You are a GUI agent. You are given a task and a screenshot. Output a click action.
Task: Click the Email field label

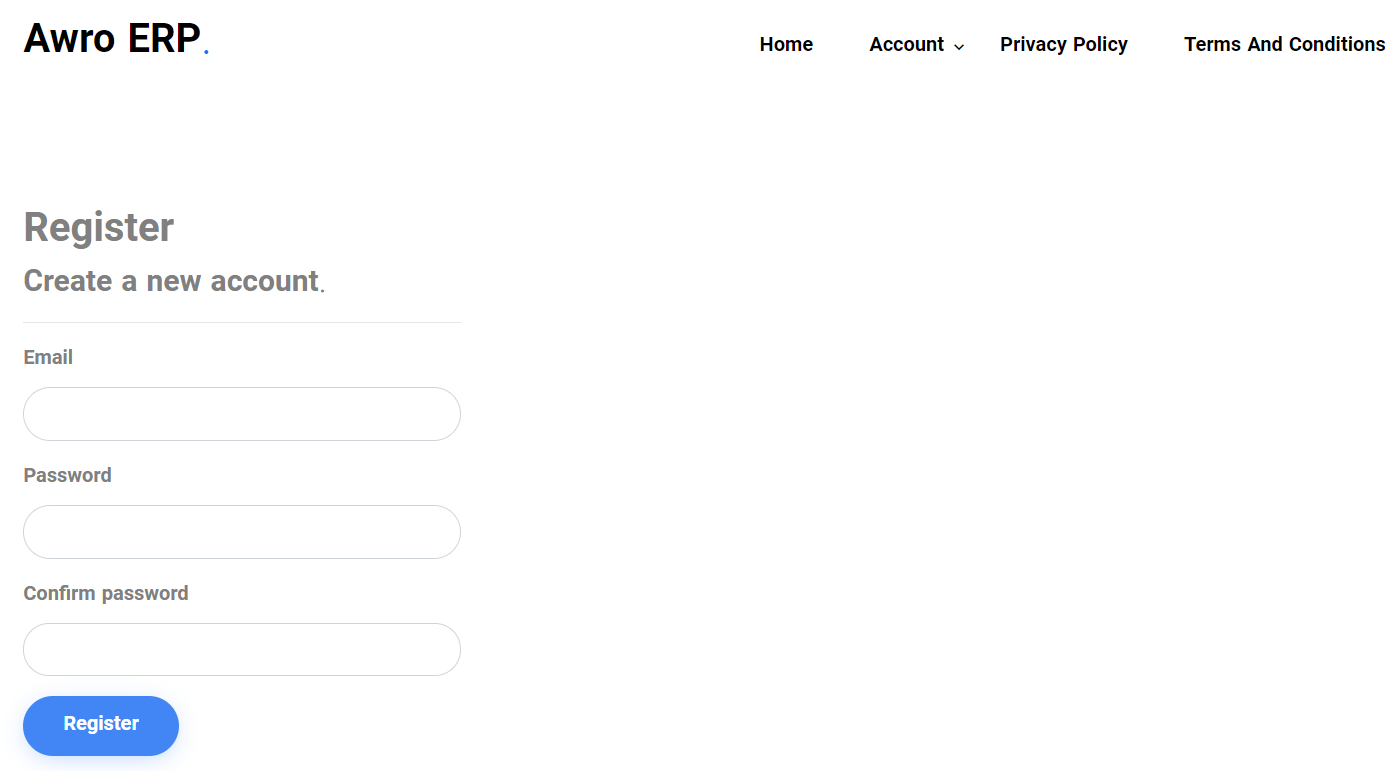pyautogui.click(x=48, y=357)
